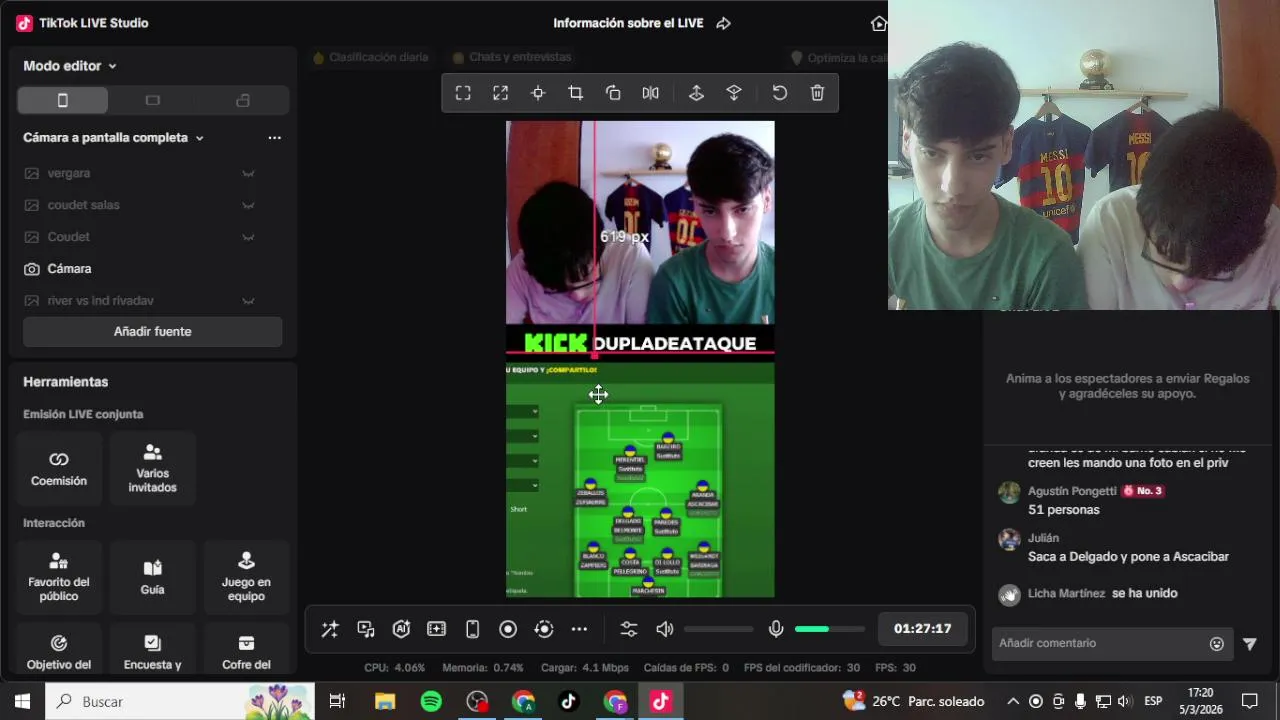This screenshot has width=1280, height=720.
Task: Click the share arrow next to Información sobre el LIVE
Action: (724, 23)
